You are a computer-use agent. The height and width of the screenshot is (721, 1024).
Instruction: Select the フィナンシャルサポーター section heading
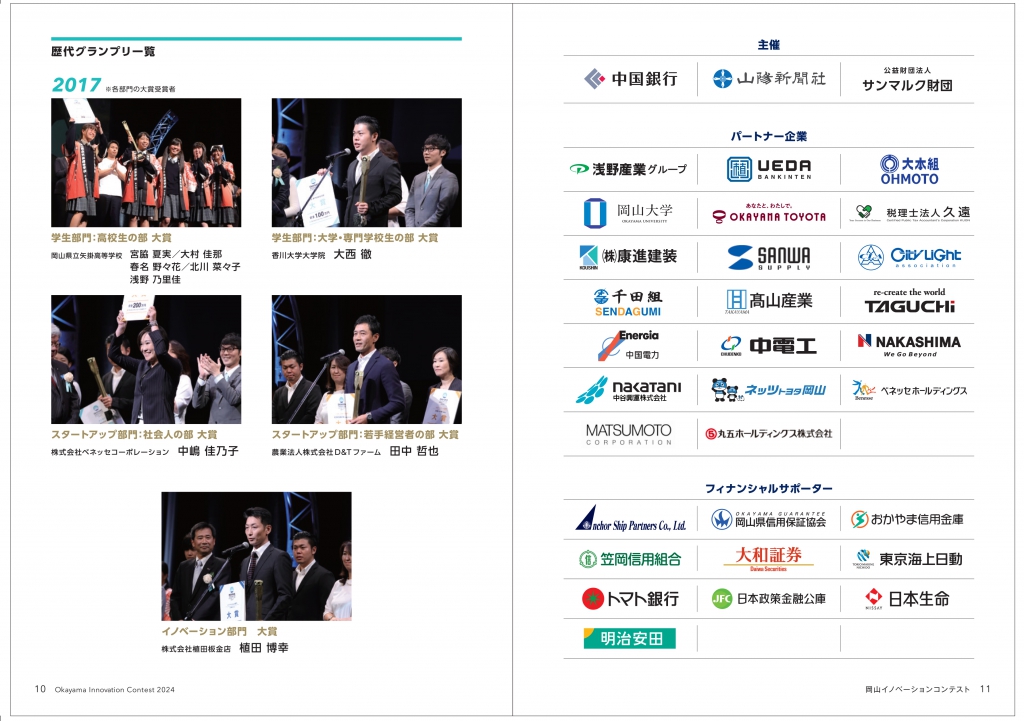(769, 488)
